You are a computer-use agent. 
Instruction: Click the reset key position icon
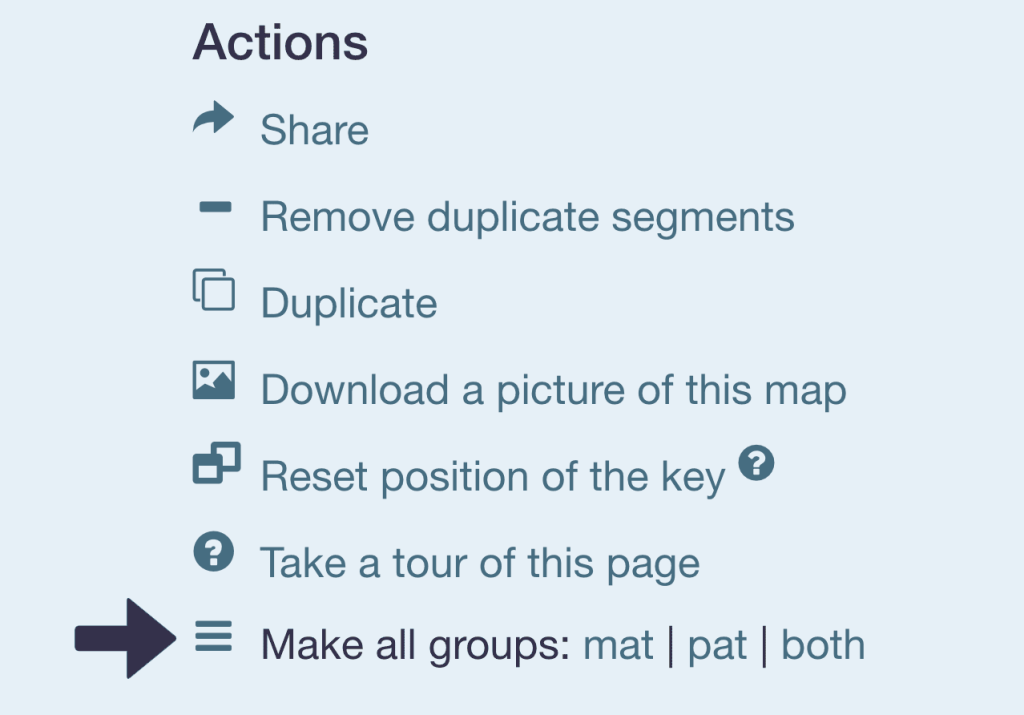coord(216,463)
